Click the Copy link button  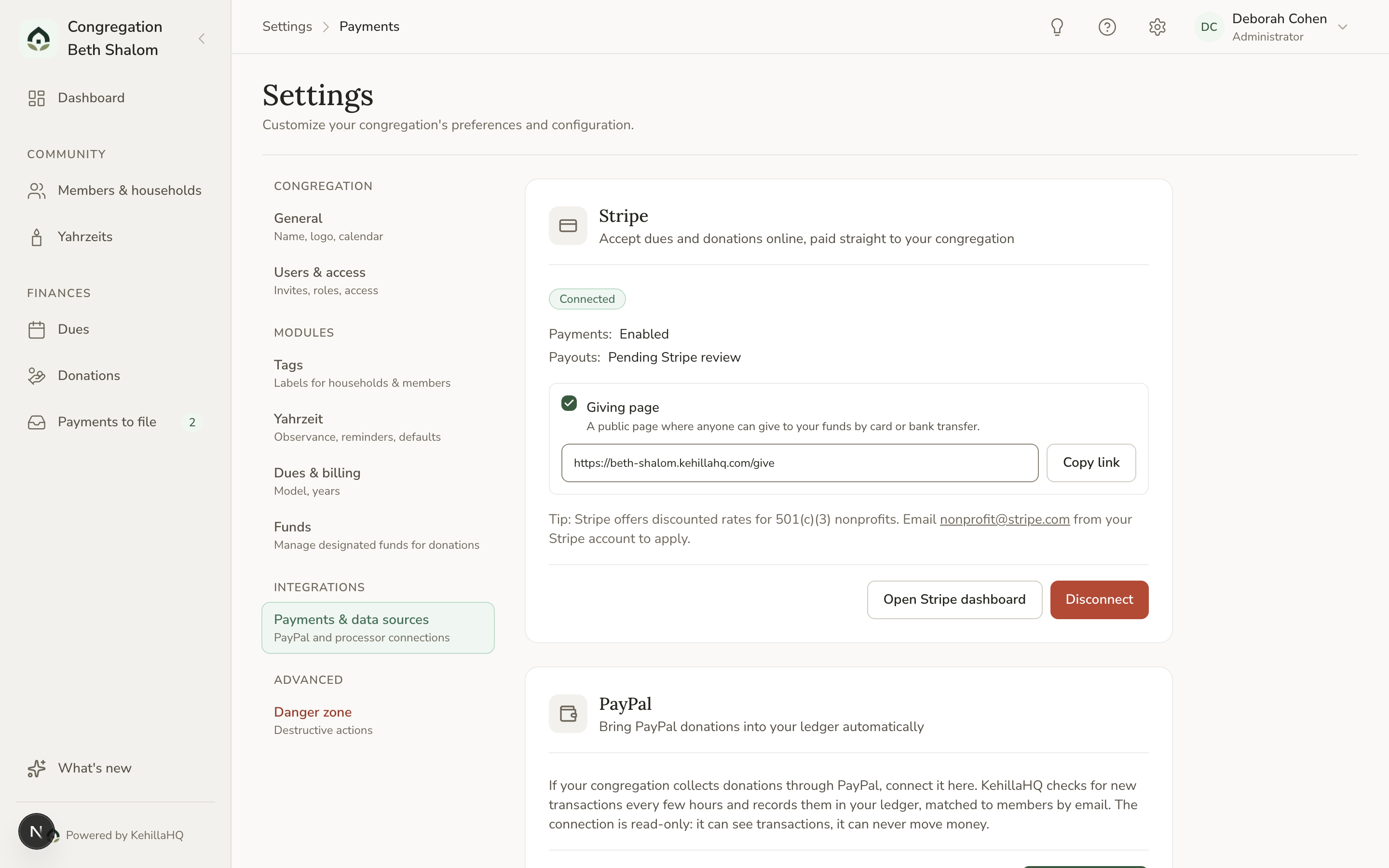pyautogui.click(x=1090, y=463)
